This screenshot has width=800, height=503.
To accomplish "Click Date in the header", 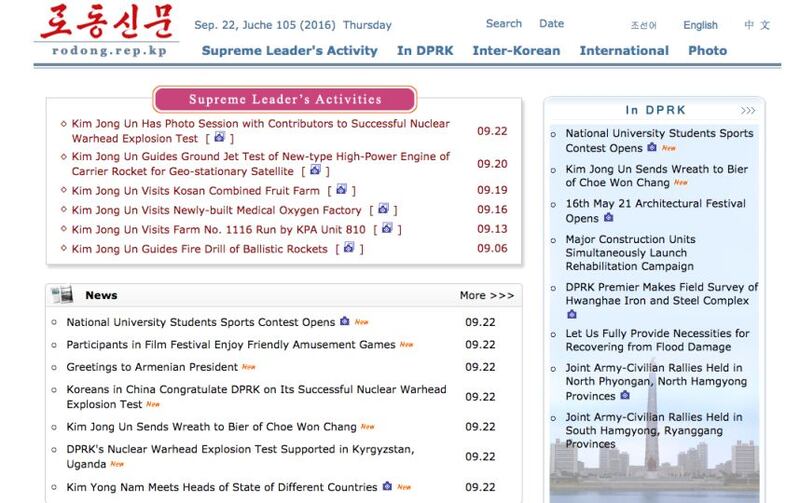I will point(552,23).
